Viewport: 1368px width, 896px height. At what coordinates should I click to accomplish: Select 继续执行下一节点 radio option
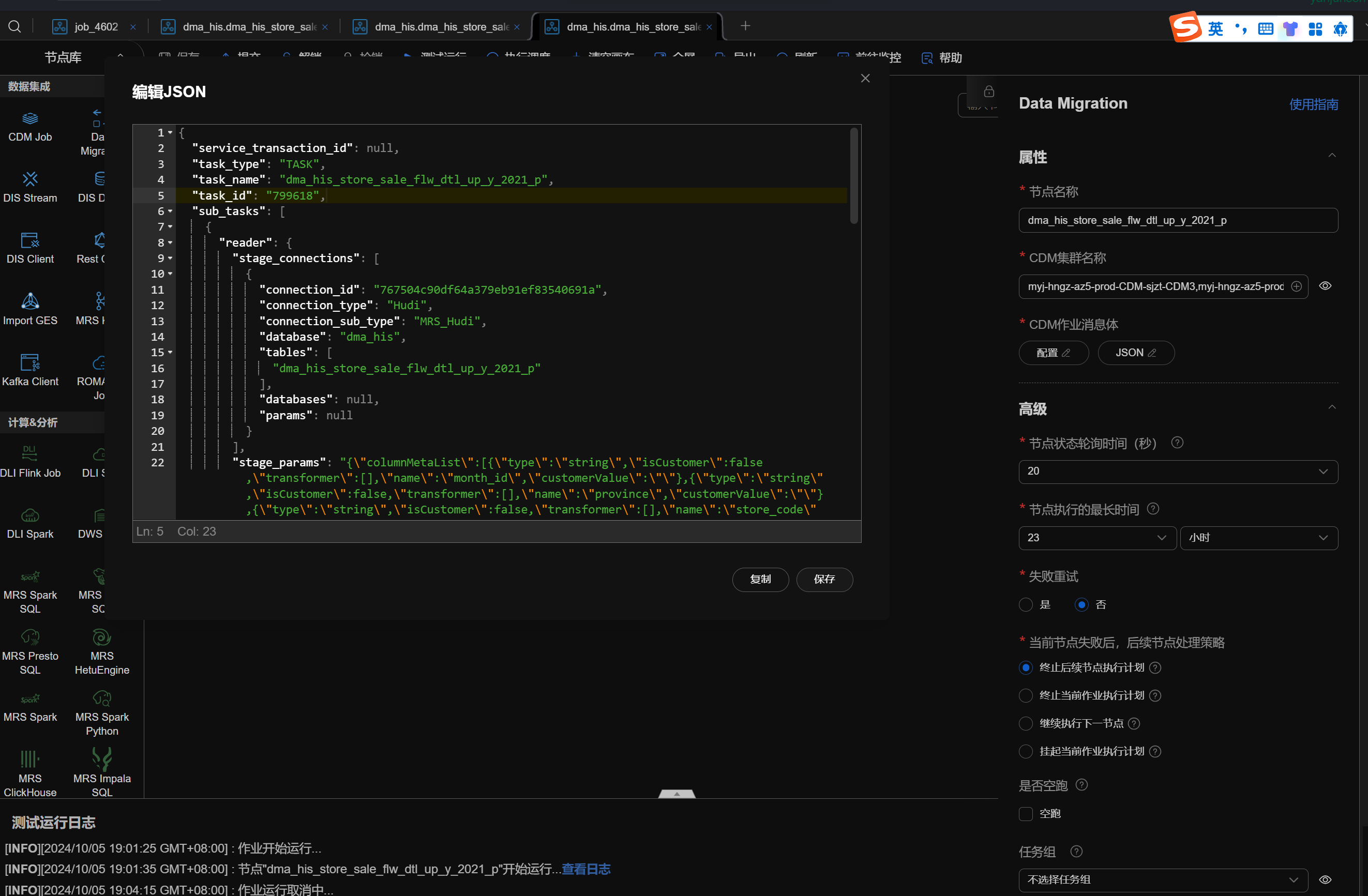coord(1026,724)
